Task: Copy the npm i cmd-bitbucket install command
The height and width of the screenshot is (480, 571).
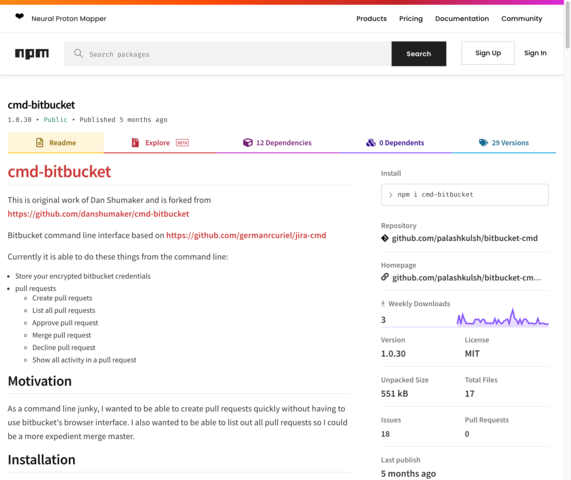Action: [x=465, y=195]
